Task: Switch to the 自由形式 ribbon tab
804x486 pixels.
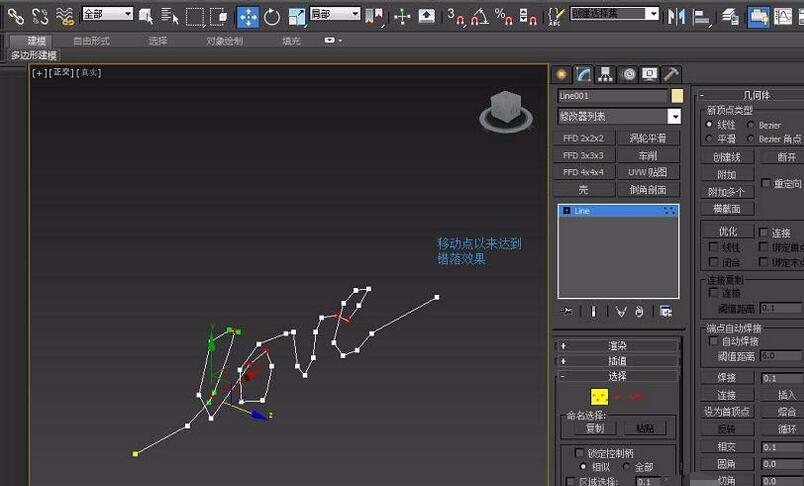Action: point(91,41)
